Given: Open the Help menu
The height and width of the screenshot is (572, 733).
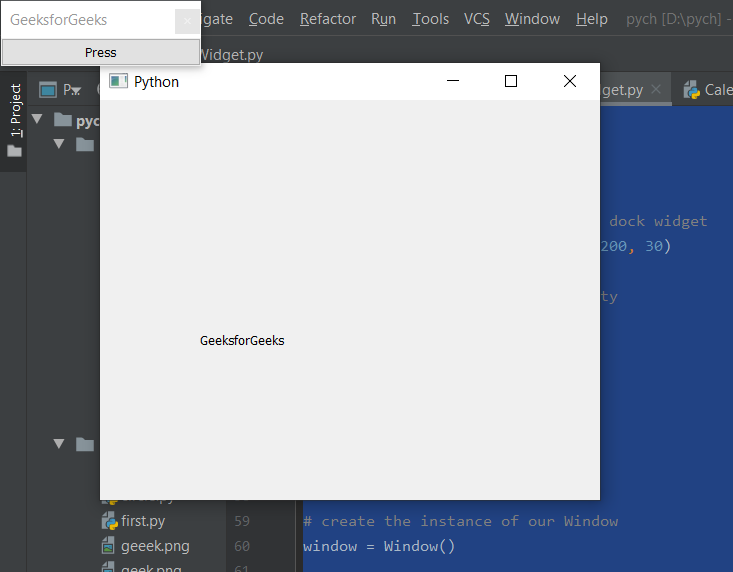Looking at the screenshot, I should point(591,19).
